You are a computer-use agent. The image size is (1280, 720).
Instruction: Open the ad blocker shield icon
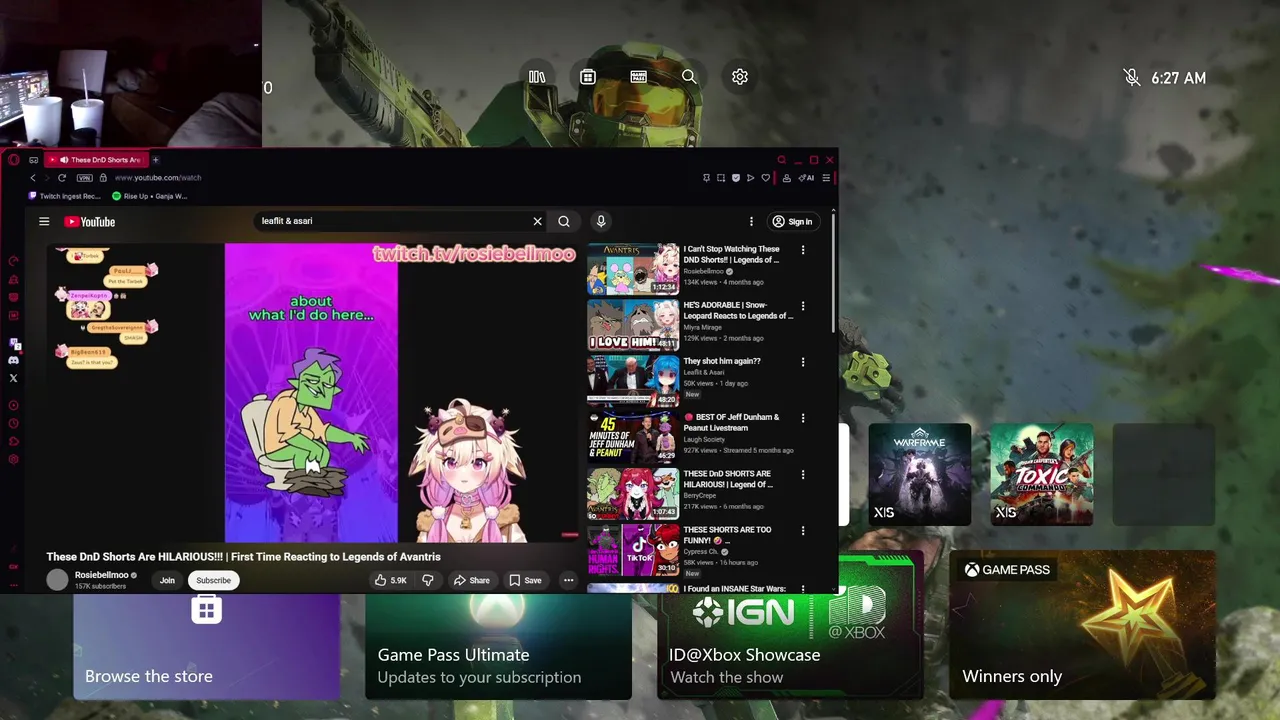(x=736, y=178)
